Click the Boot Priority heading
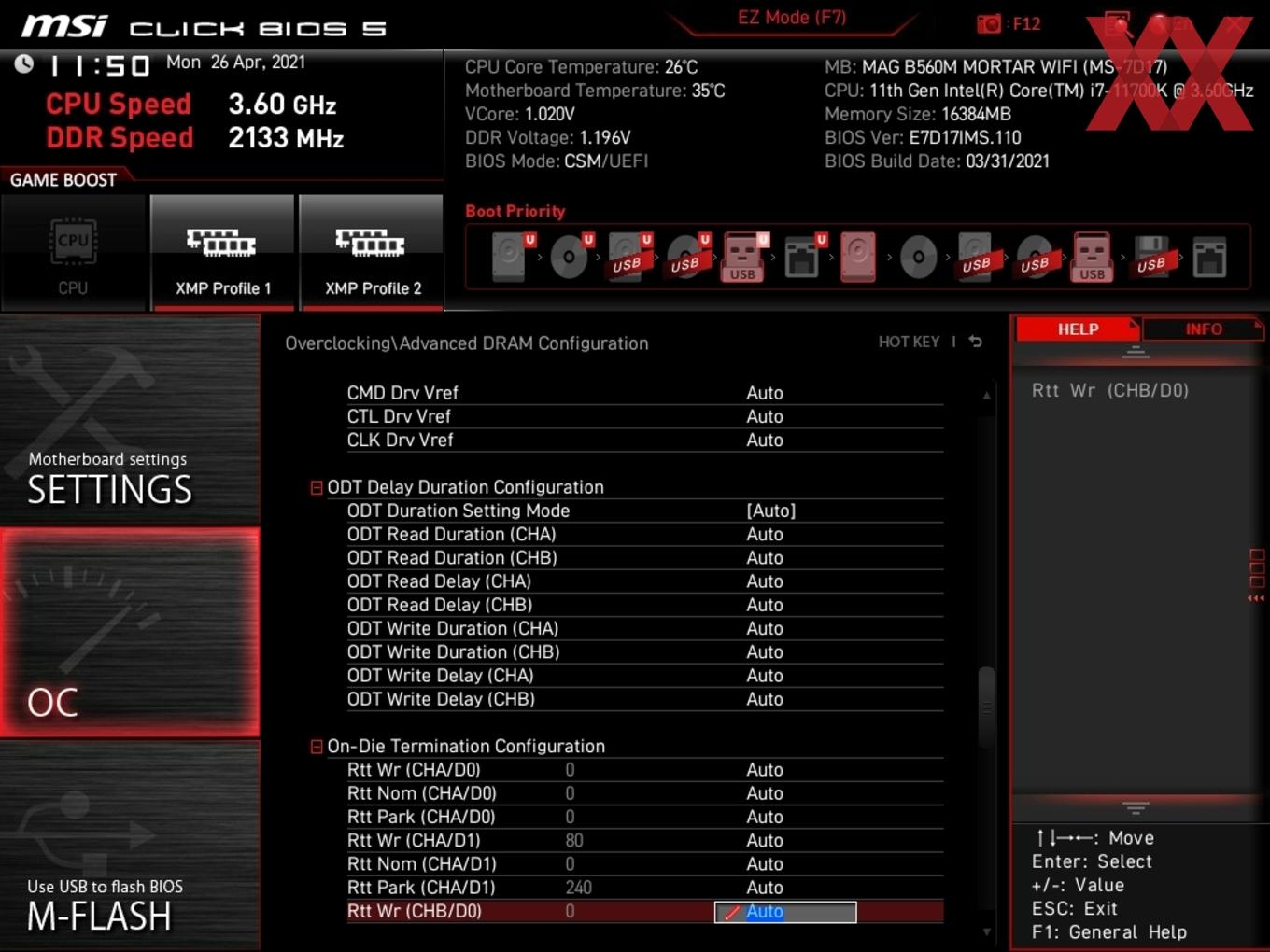The height and width of the screenshot is (952, 1270). click(515, 211)
